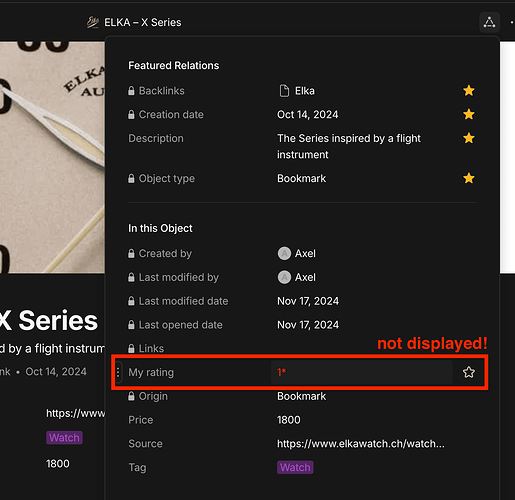Open the Elka backlink object
This screenshot has width=515, height=500.
(x=304, y=91)
